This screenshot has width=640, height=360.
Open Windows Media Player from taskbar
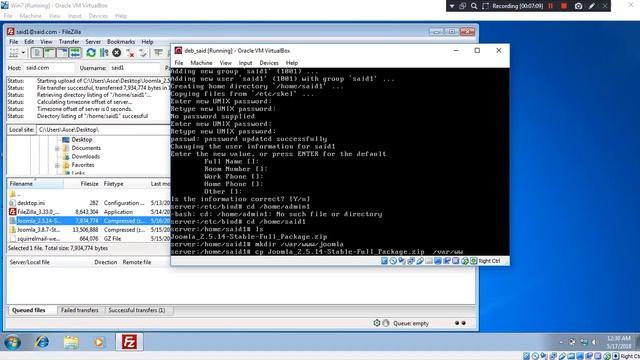coord(98,342)
